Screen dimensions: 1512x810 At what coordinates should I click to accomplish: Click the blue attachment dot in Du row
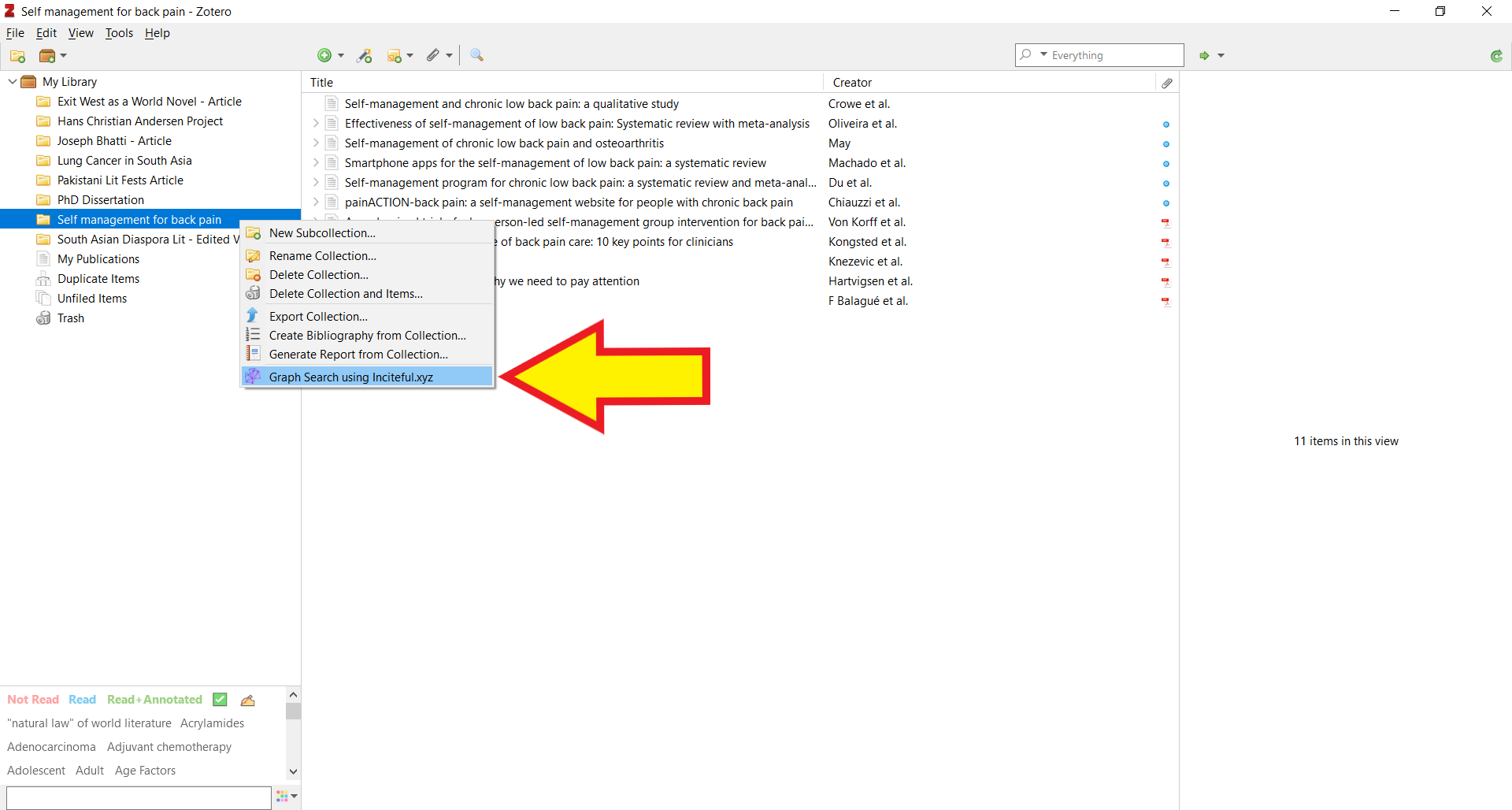tap(1166, 184)
